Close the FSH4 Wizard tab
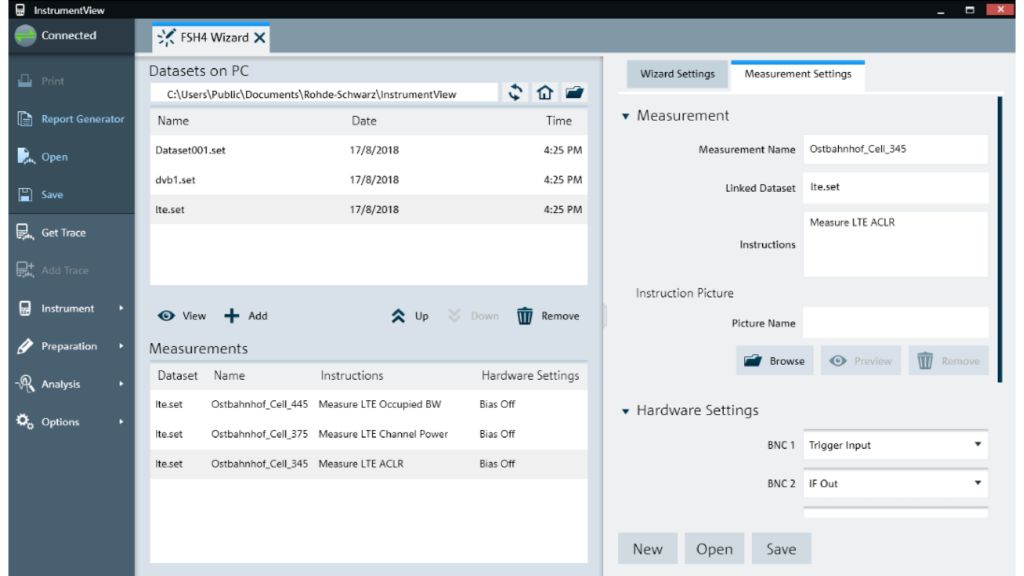Screen dimensions: 1024x576 tap(260, 38)
